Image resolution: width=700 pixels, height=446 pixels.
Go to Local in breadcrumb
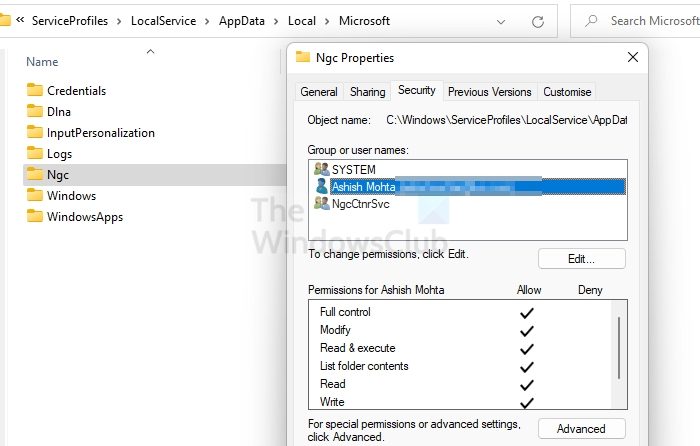[302, 21]
